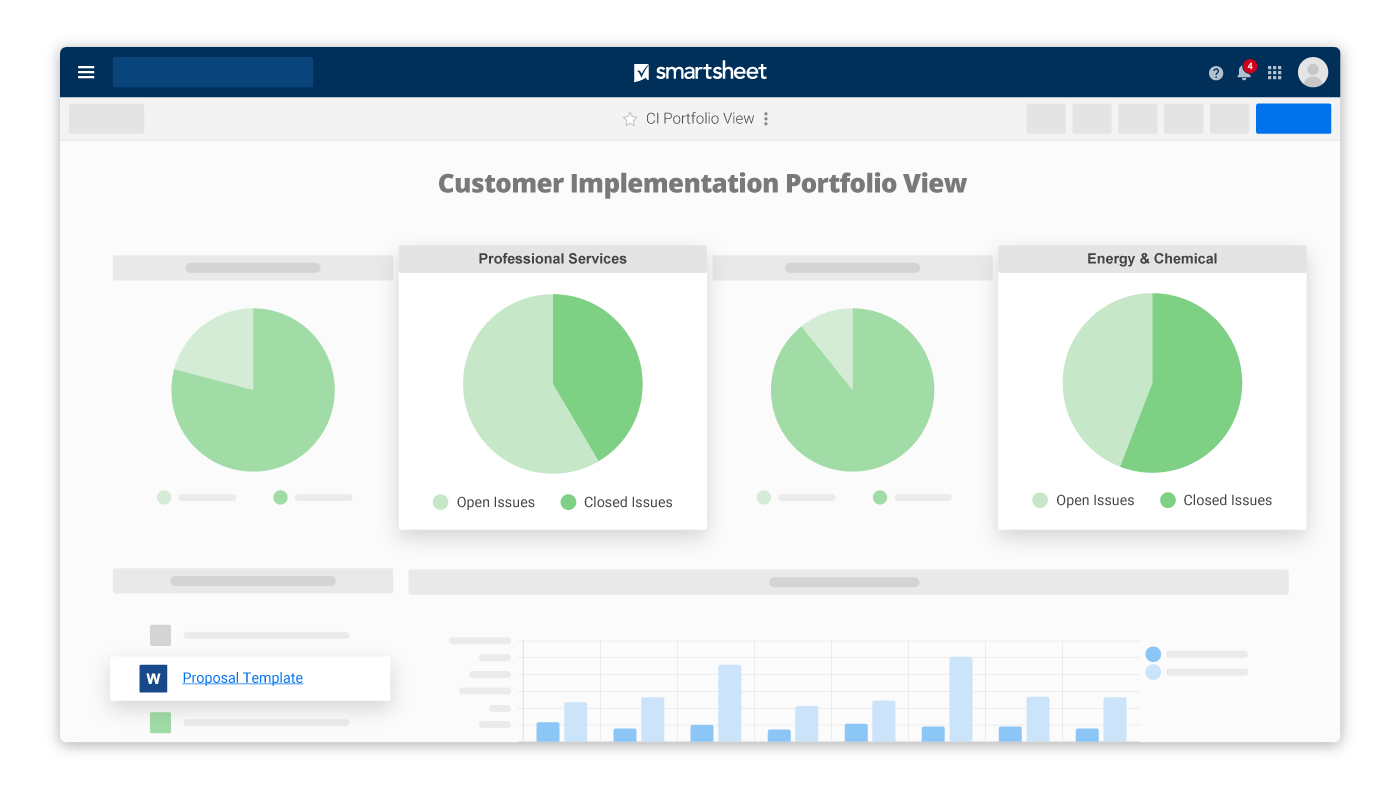Select the Professional Services widget title
Image resolution: width=1400 pixels, height=788 pixels.
pyautogui.click(x=552, y=258)
